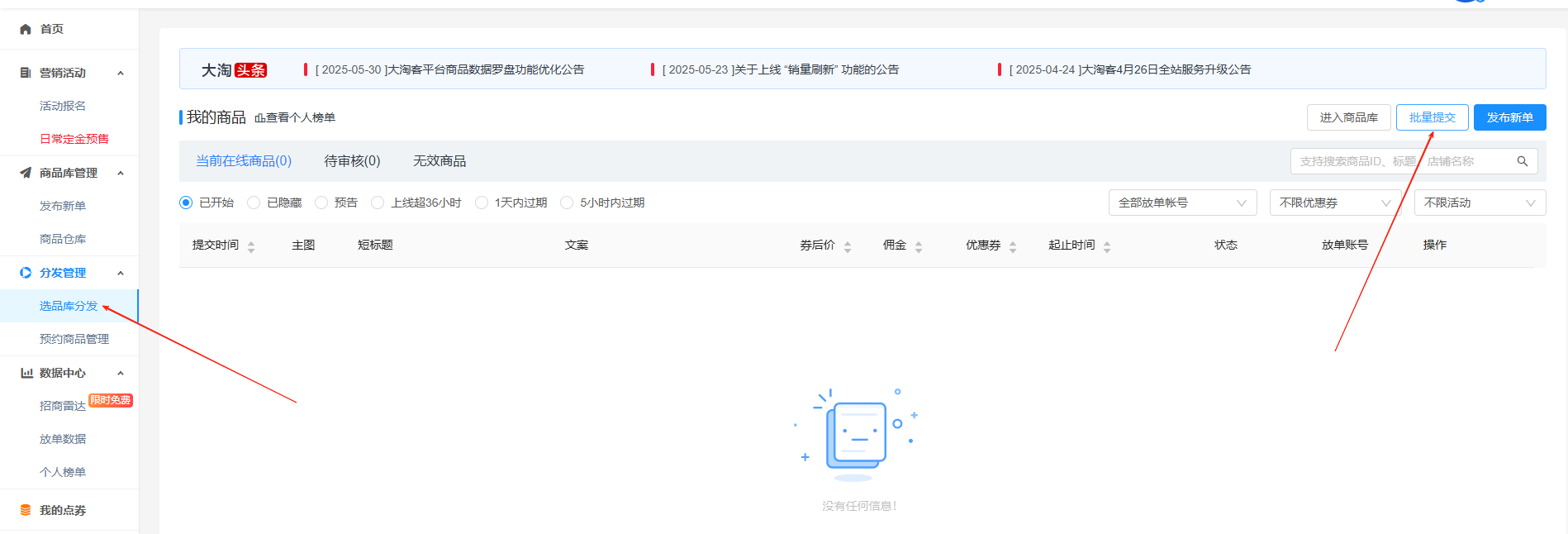Viewport: 1568px width, 534px height.
Task: Select the 已隐藏 radio button
Action: click(254, 203)
